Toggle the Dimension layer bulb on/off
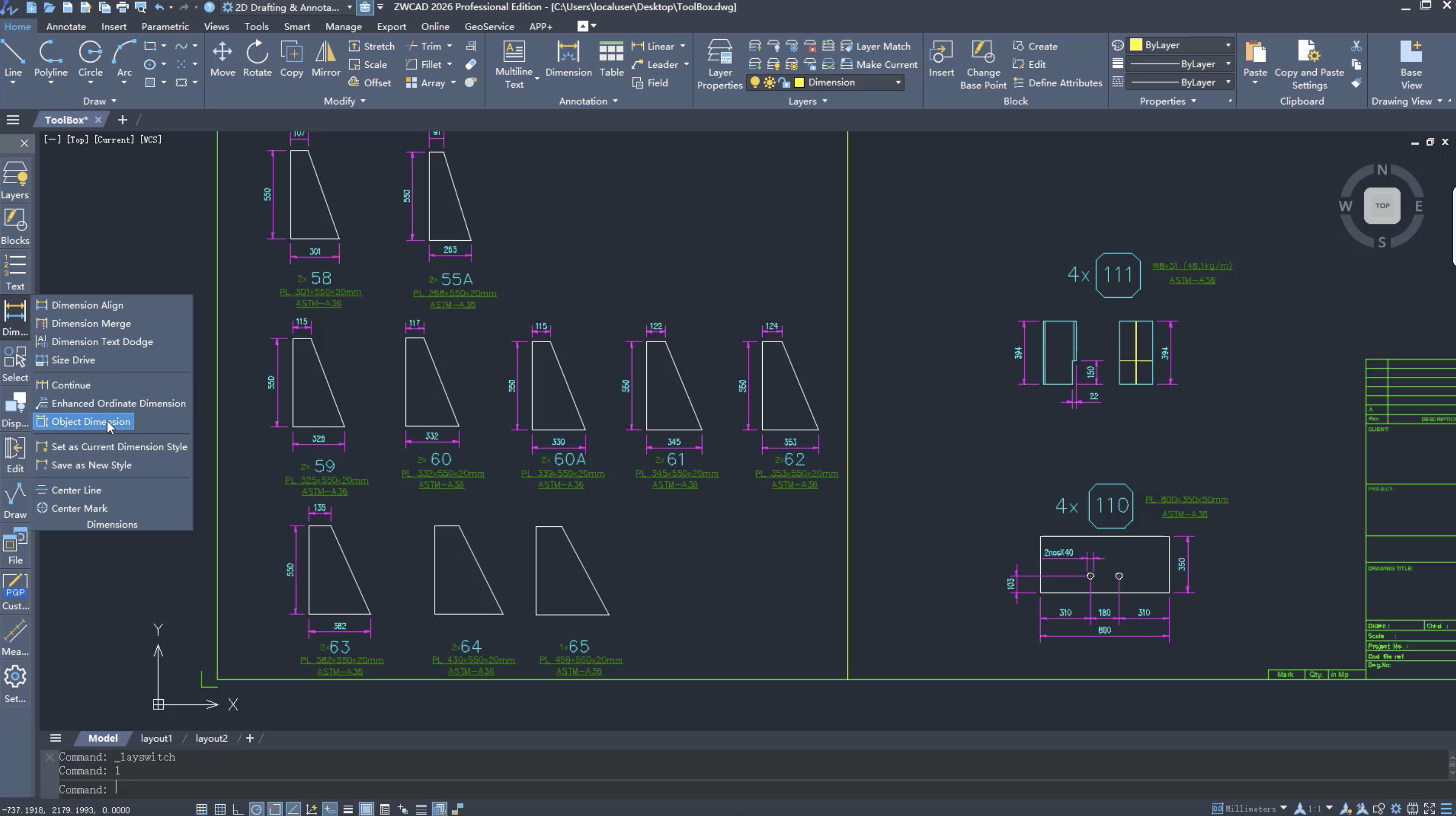Viewport: 1456px width, 816px height. tap(755, 83)
